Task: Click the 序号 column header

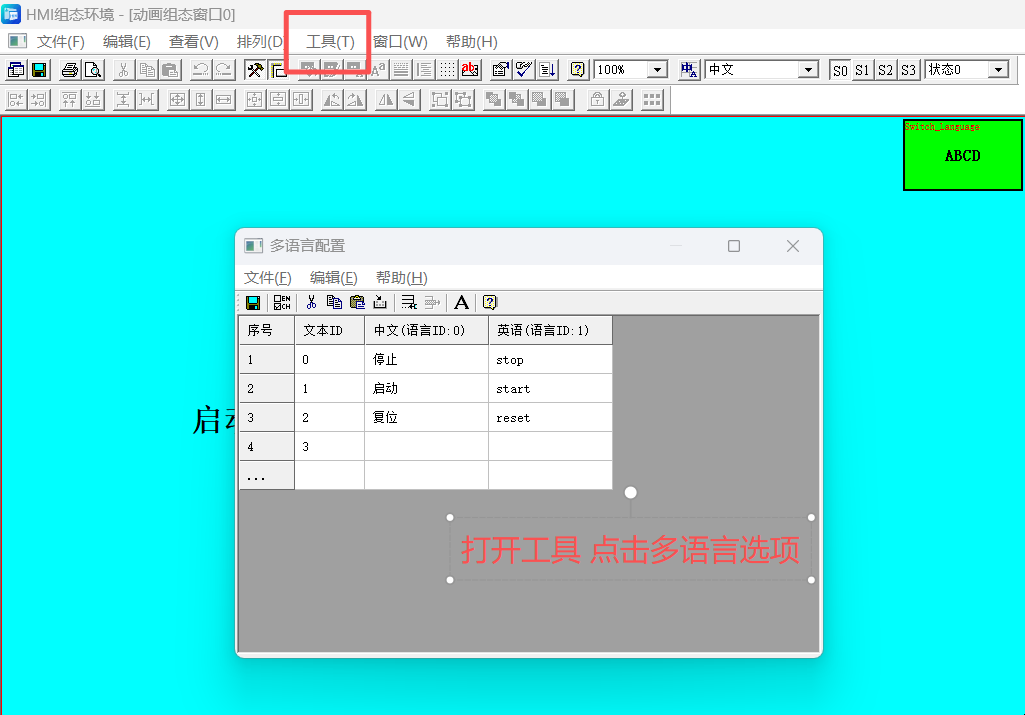Action: coord(267,330)
